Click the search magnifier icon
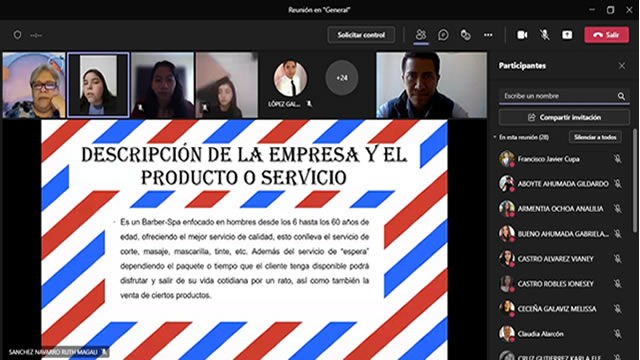 click(x=621, y=96)
